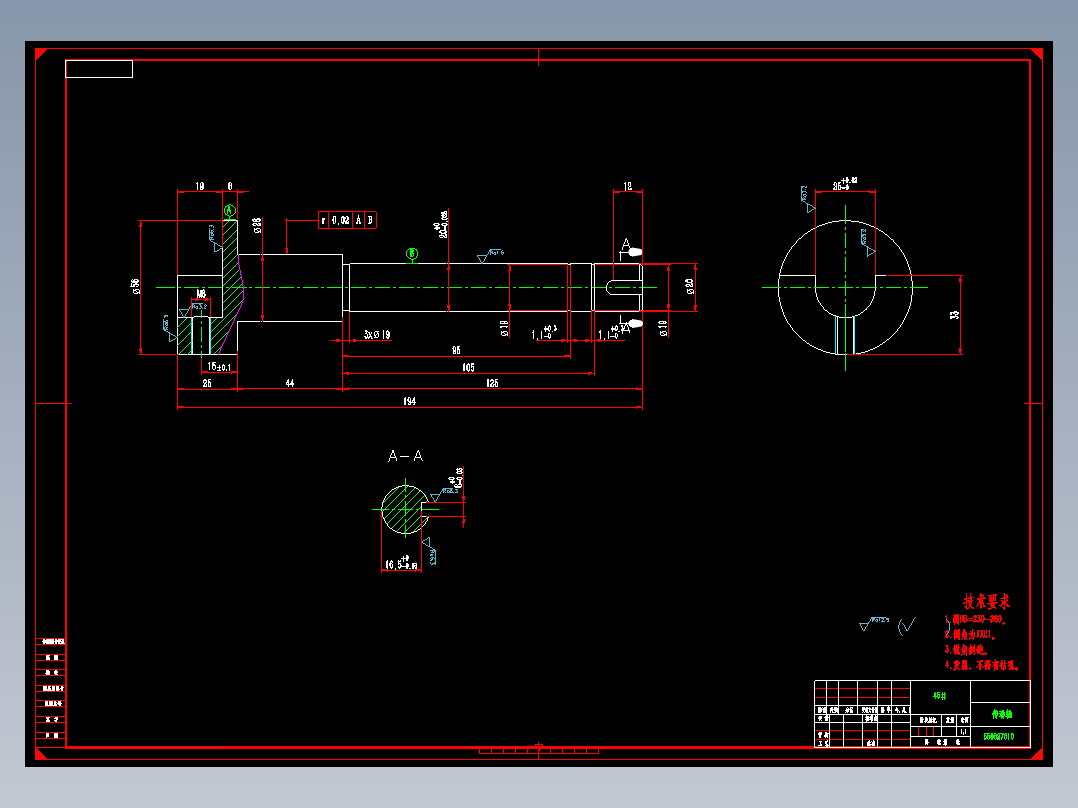Select the A–A section view title
Image resolution: width=1078 pixels, height=808 pixels.
406,456
